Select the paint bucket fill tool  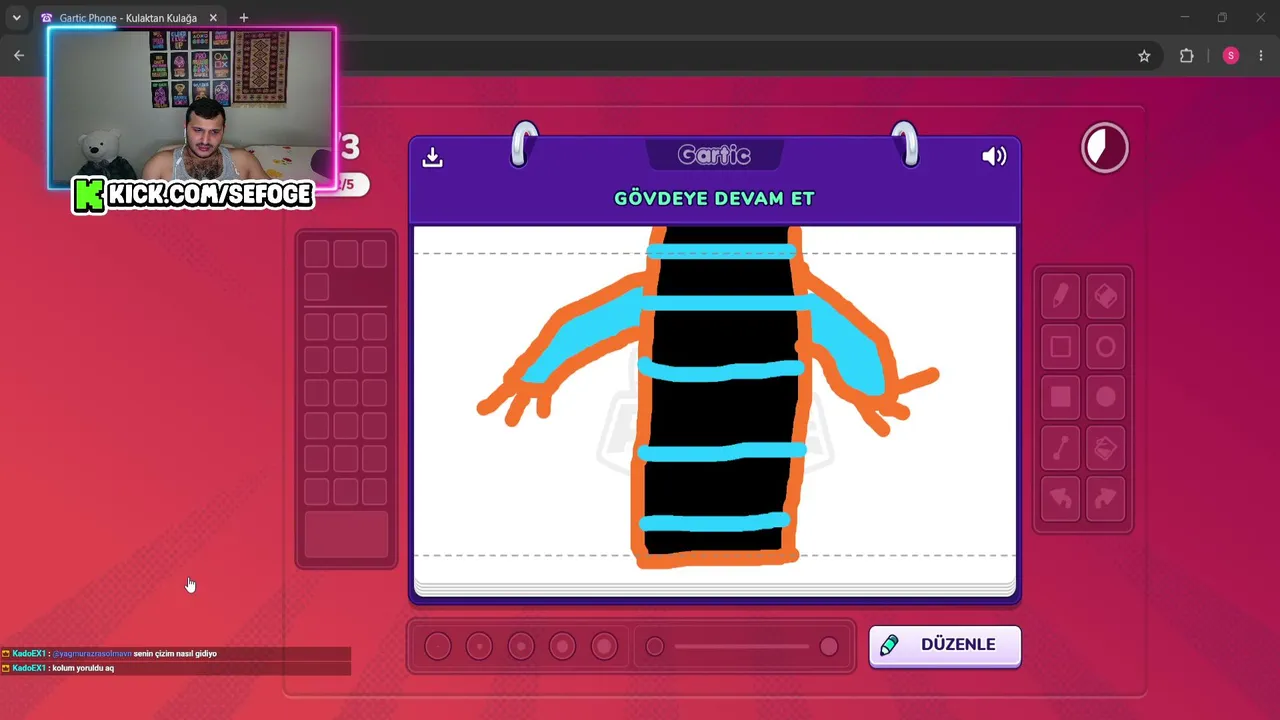point(1105,448)
